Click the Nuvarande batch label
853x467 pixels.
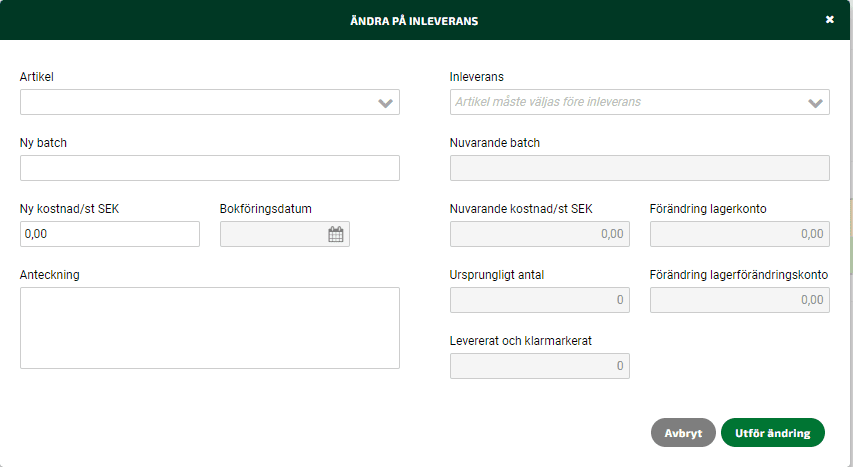(x=495, y=143)
